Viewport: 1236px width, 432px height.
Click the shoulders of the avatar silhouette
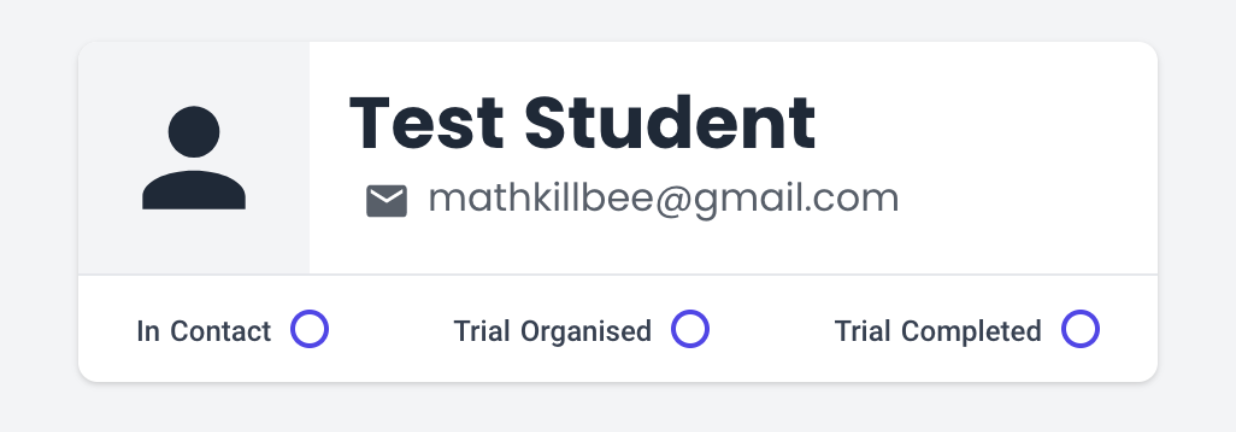coord(194,190)
